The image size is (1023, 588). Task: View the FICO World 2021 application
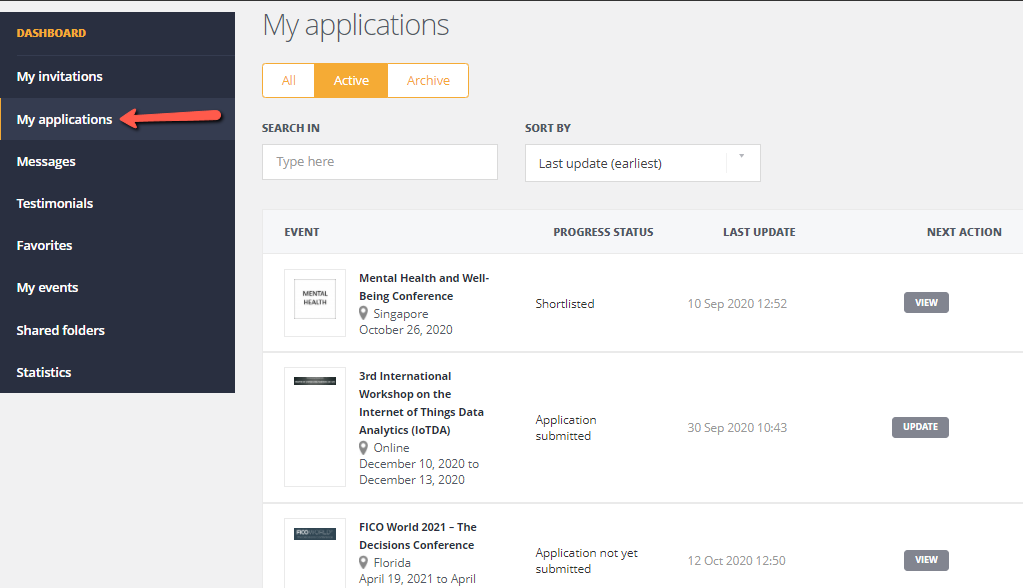(x=926, y=560)
